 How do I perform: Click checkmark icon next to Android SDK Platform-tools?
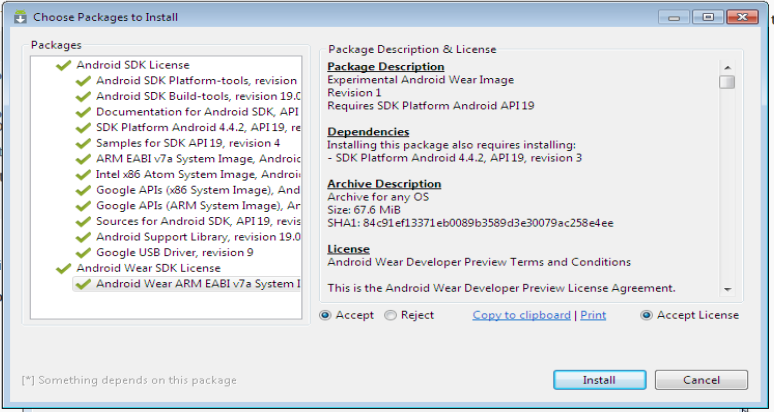click(x=83, y=81)
